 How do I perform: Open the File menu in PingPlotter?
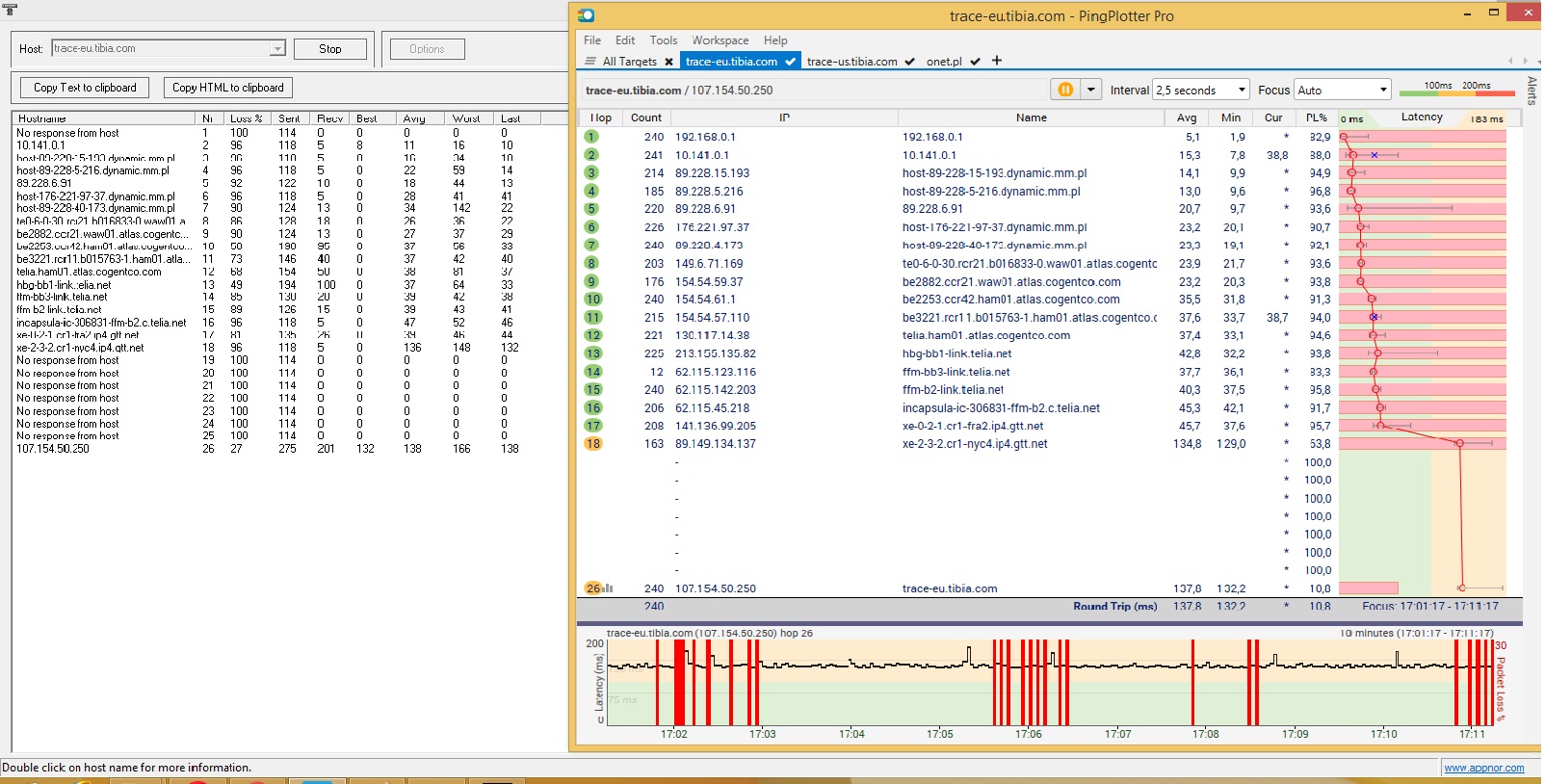tap(592, 40)
